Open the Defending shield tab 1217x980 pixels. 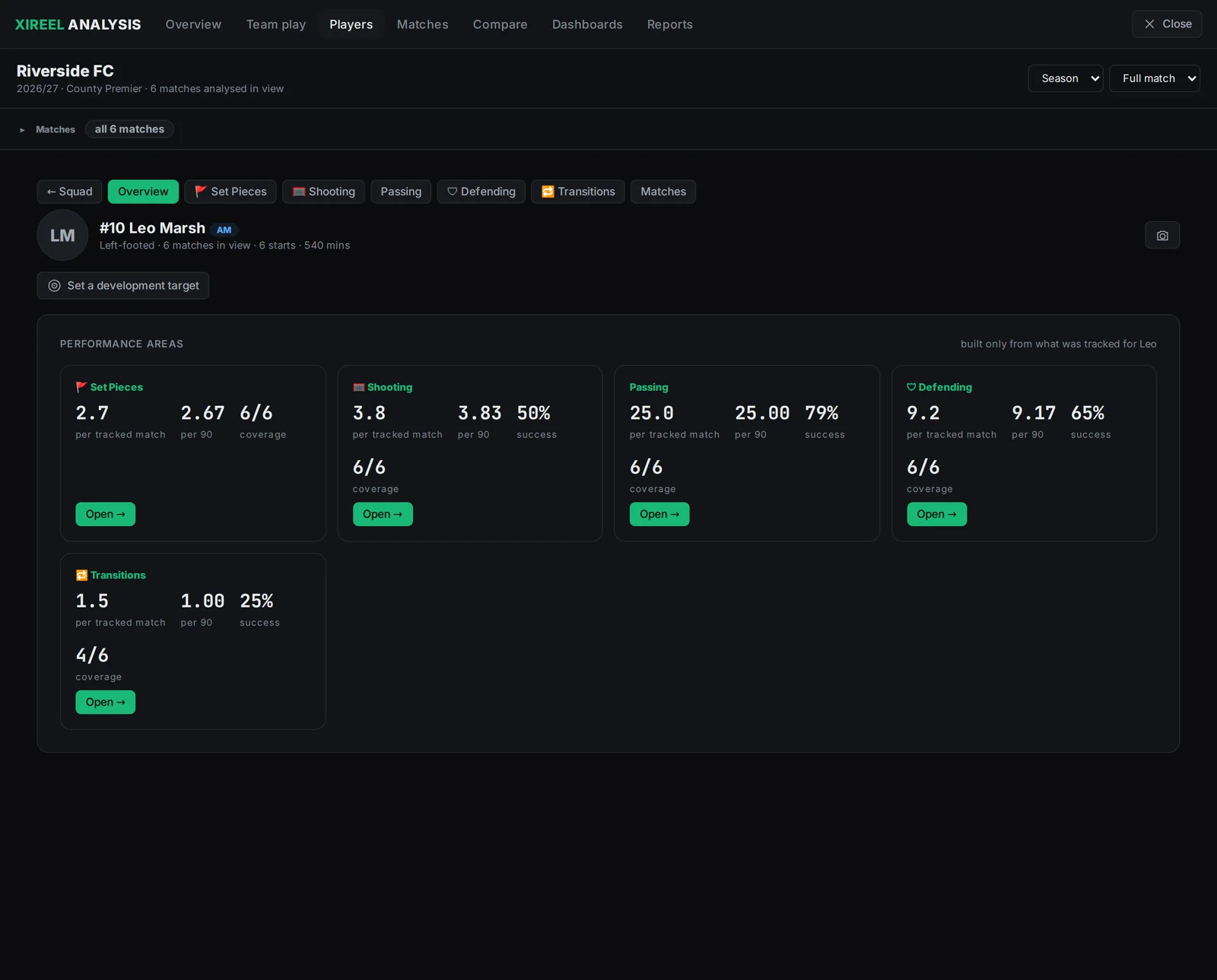click(481, 192)
